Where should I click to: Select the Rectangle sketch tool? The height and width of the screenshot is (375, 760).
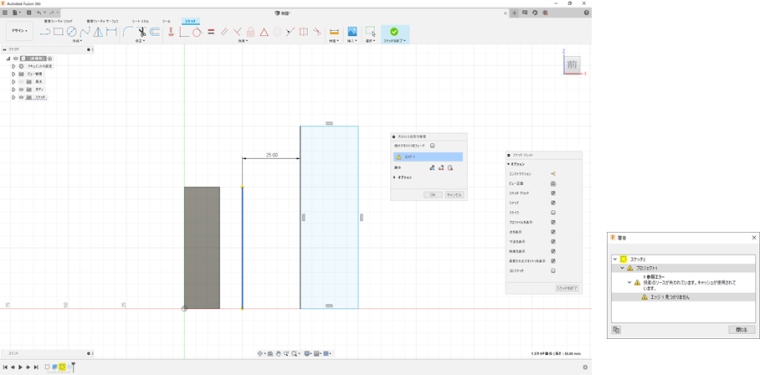pos(58,32)
